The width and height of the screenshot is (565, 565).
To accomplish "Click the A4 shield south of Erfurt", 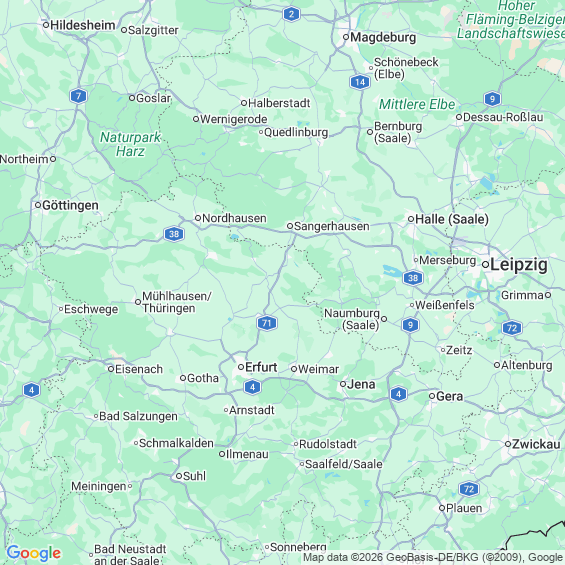I will 252,387.
